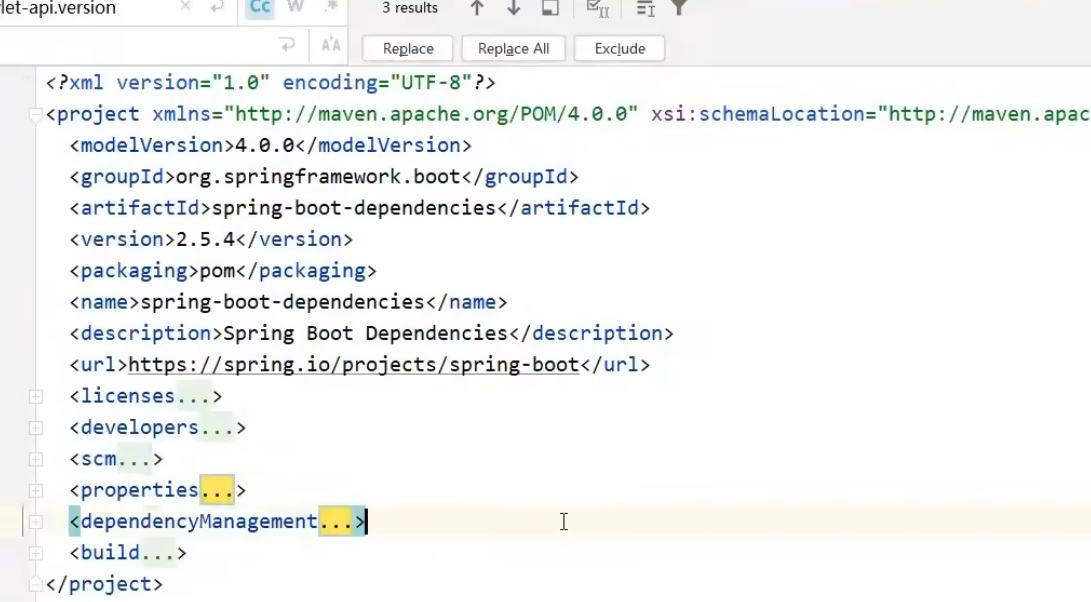This screenshot has width=1091, height=602.
Task: Select all occurrences icon
Action: [x=598, y=8]
